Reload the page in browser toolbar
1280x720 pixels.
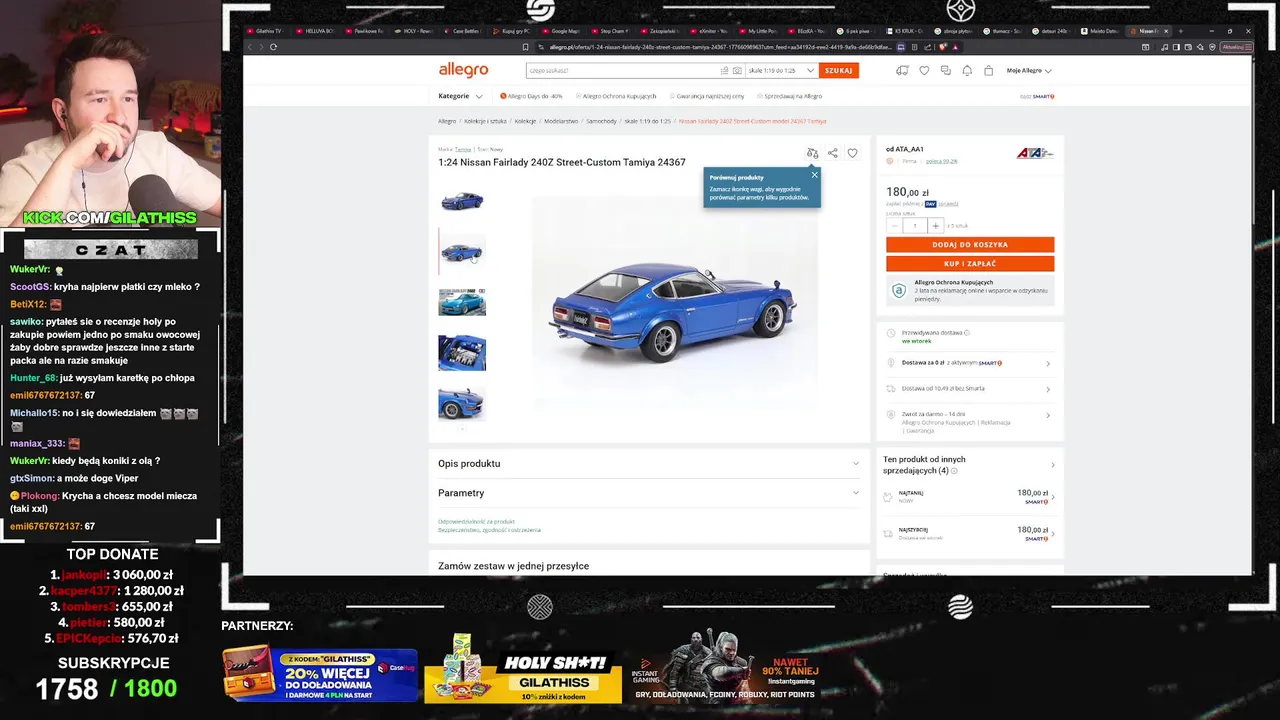[273, 47]
